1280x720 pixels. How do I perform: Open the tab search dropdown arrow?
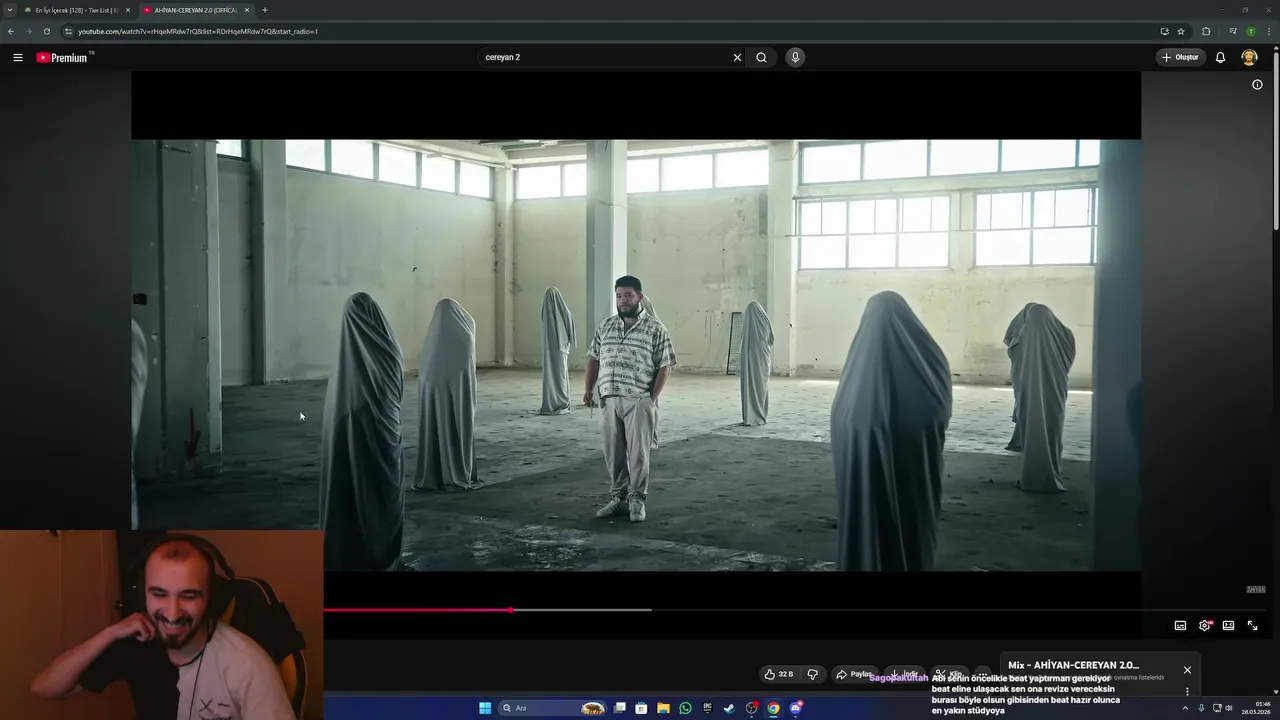point(10,10)
